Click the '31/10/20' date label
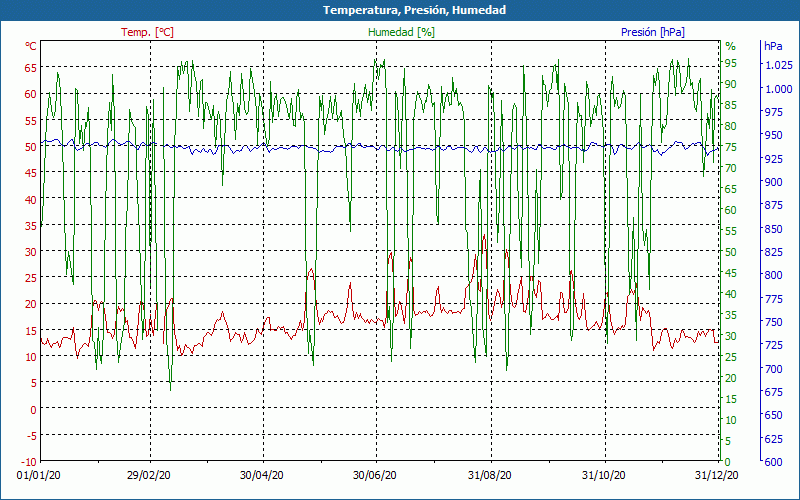The image size is (800, 500). [604, 475]
